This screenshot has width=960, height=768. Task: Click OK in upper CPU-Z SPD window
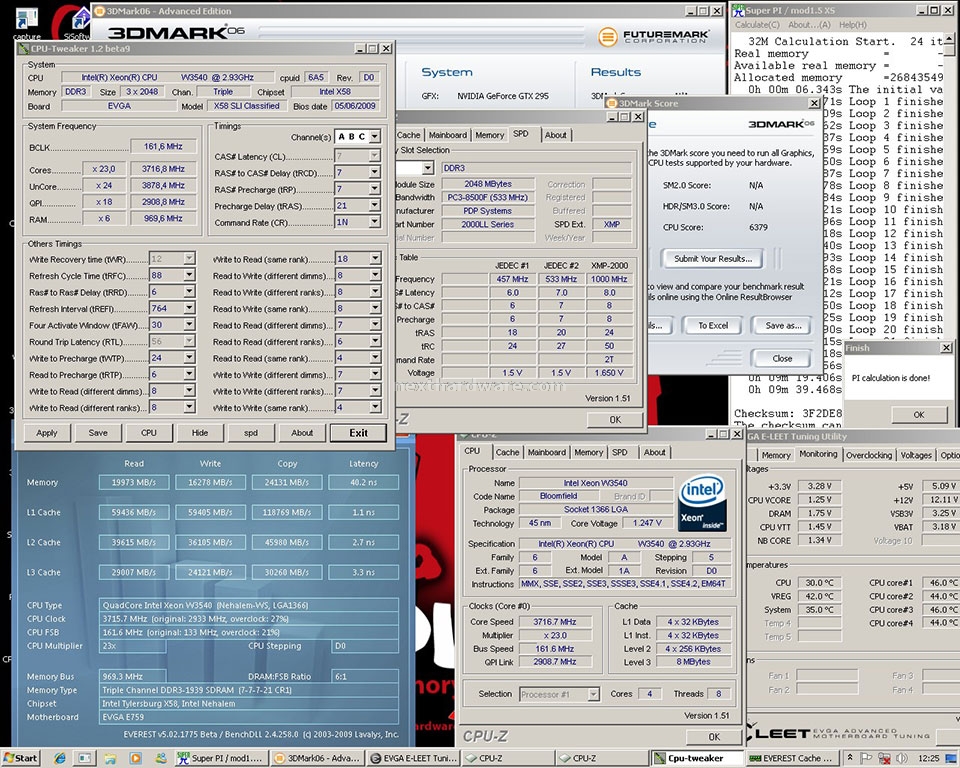pyautogui.click(x=615, y=420)
